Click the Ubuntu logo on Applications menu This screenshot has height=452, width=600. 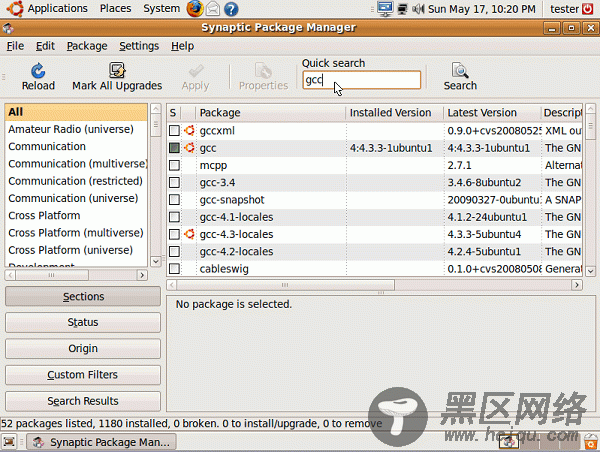tap(15, 8)
